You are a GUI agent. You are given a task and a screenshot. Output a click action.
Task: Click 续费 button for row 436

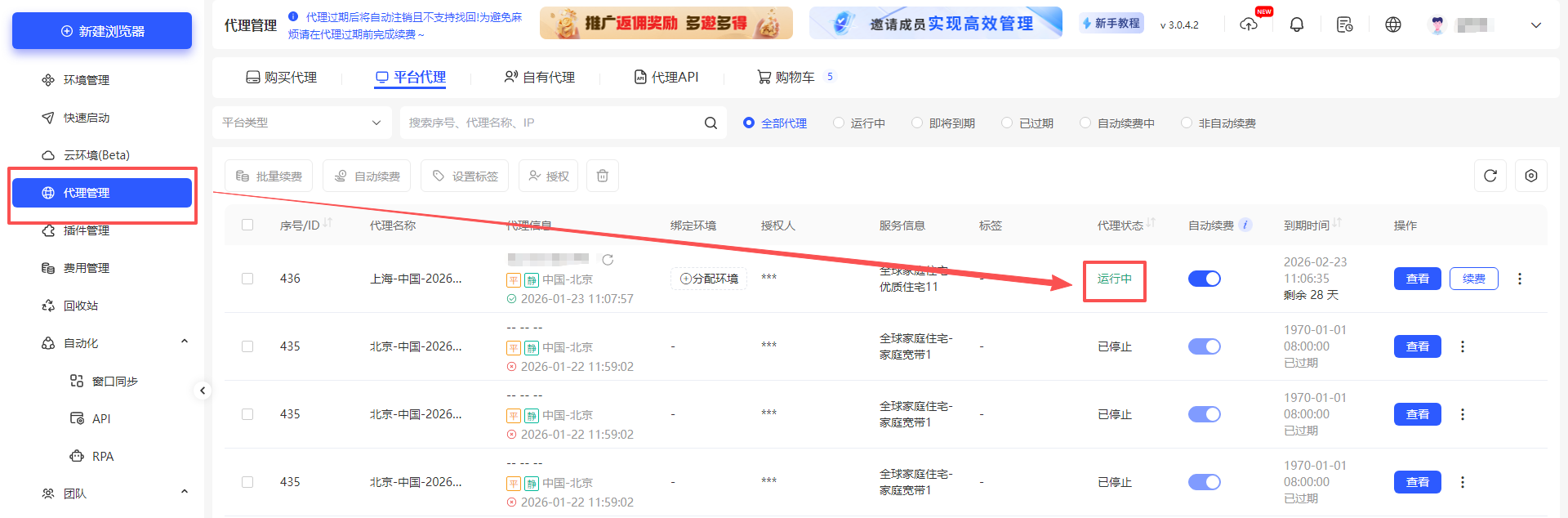pyautogui.click(x=1474, y=279)
